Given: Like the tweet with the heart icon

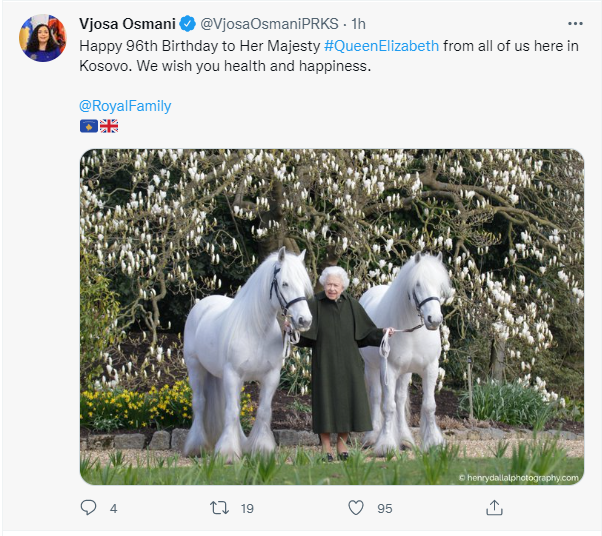Looking at the screenshot, I should point(355,508).
